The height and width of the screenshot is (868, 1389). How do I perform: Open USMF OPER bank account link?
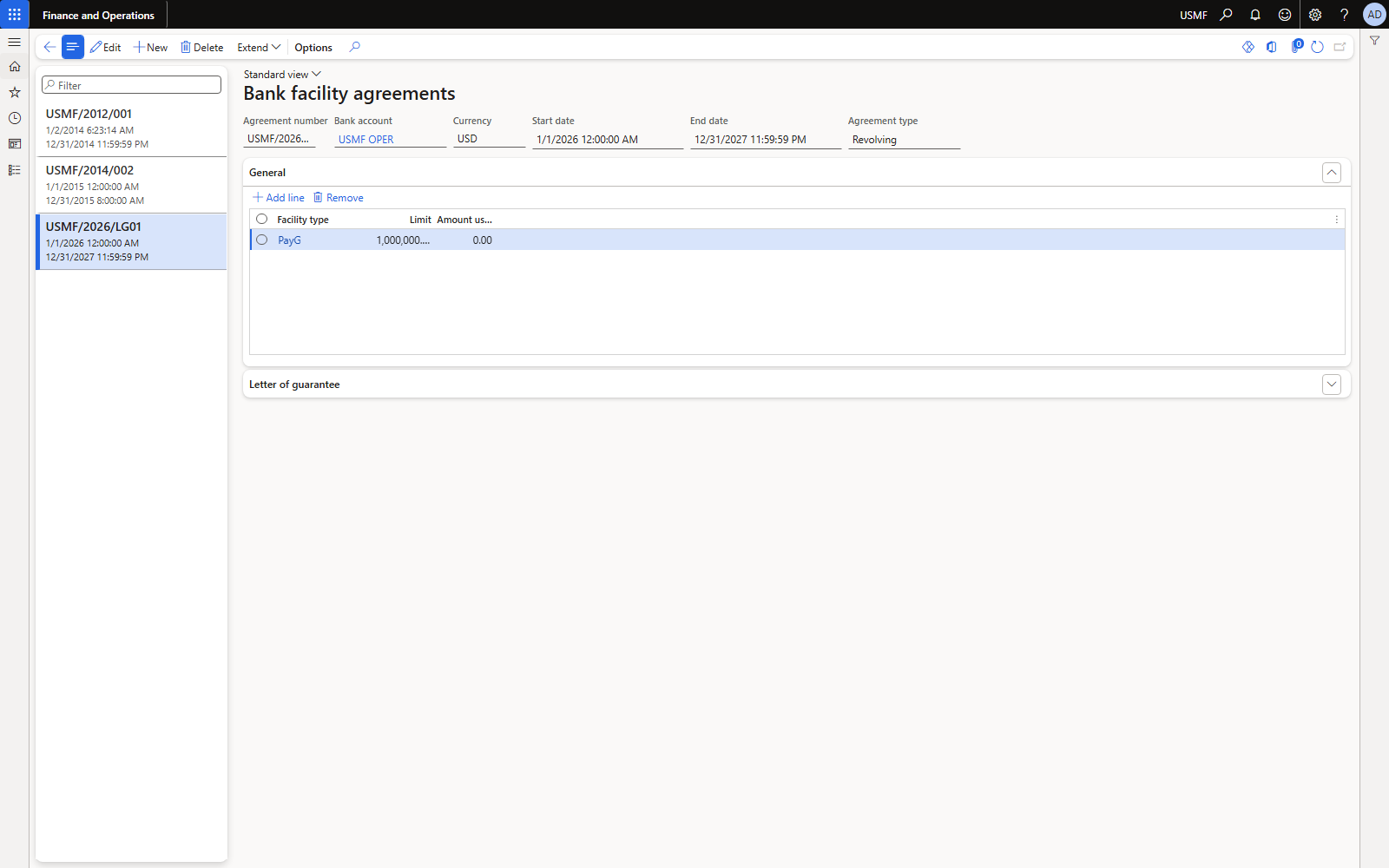[x=365, y=140]
